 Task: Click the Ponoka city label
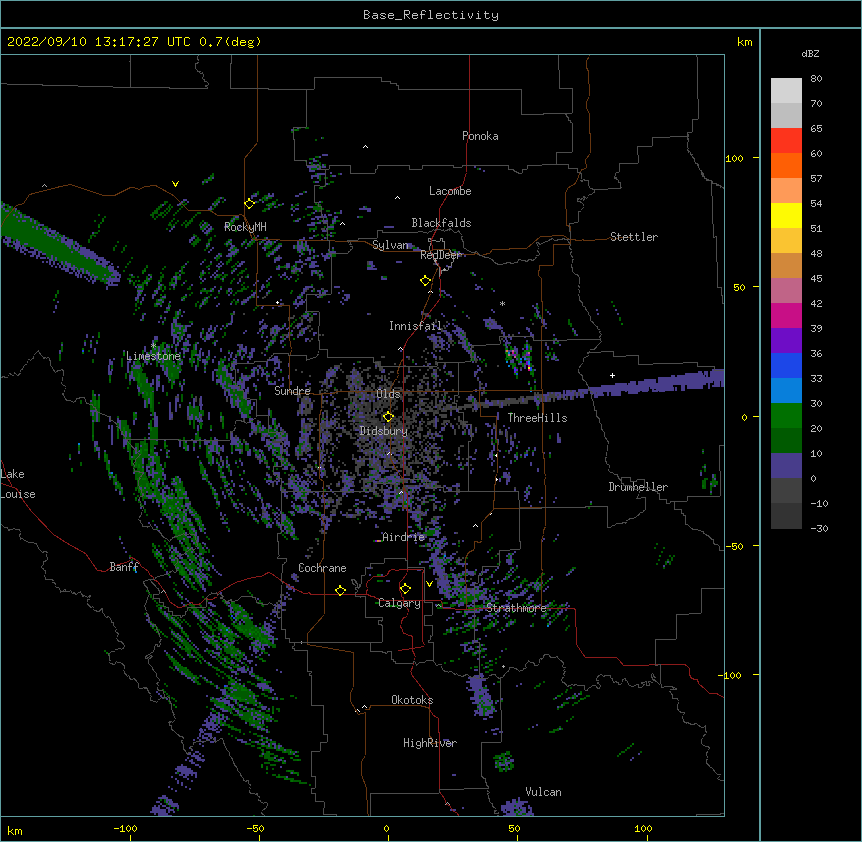tap(480, 136)
